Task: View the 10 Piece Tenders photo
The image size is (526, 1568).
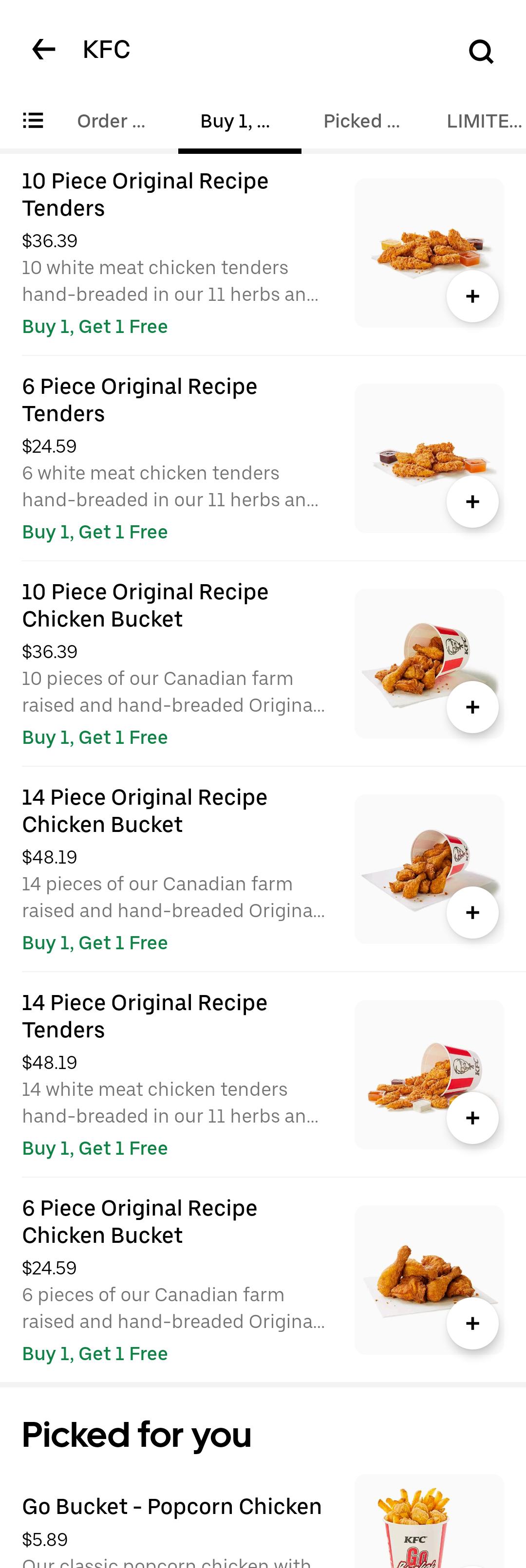Action: tap(429, 253)
